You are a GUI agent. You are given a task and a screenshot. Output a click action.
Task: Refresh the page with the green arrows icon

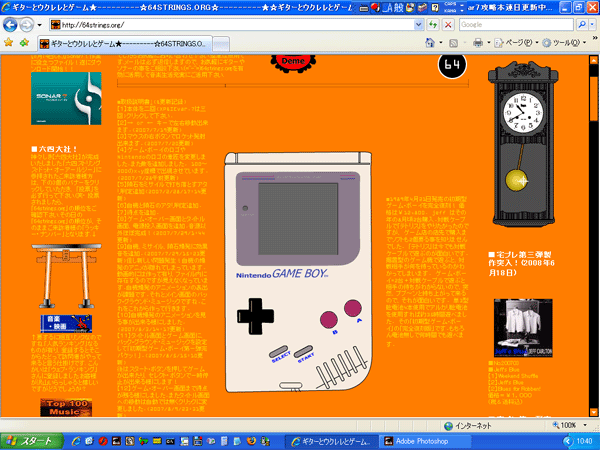(x=433, y=25)
